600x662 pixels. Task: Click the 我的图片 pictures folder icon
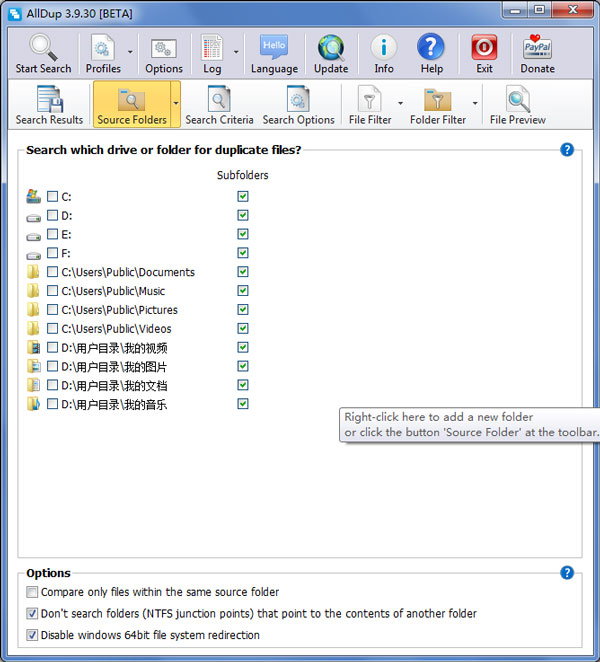[33, 366]
